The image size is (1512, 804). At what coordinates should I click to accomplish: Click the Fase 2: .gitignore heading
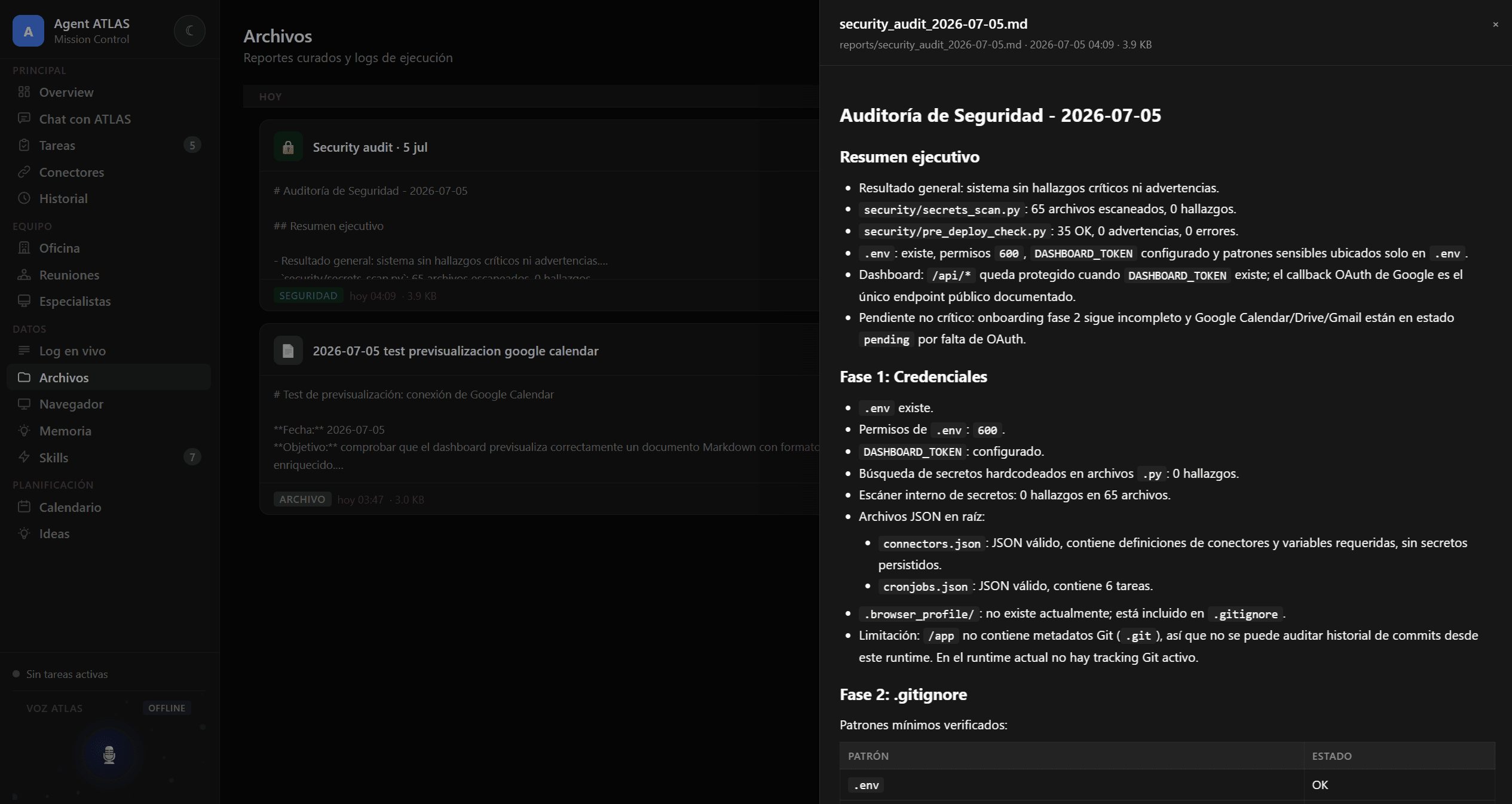point(903,694)
